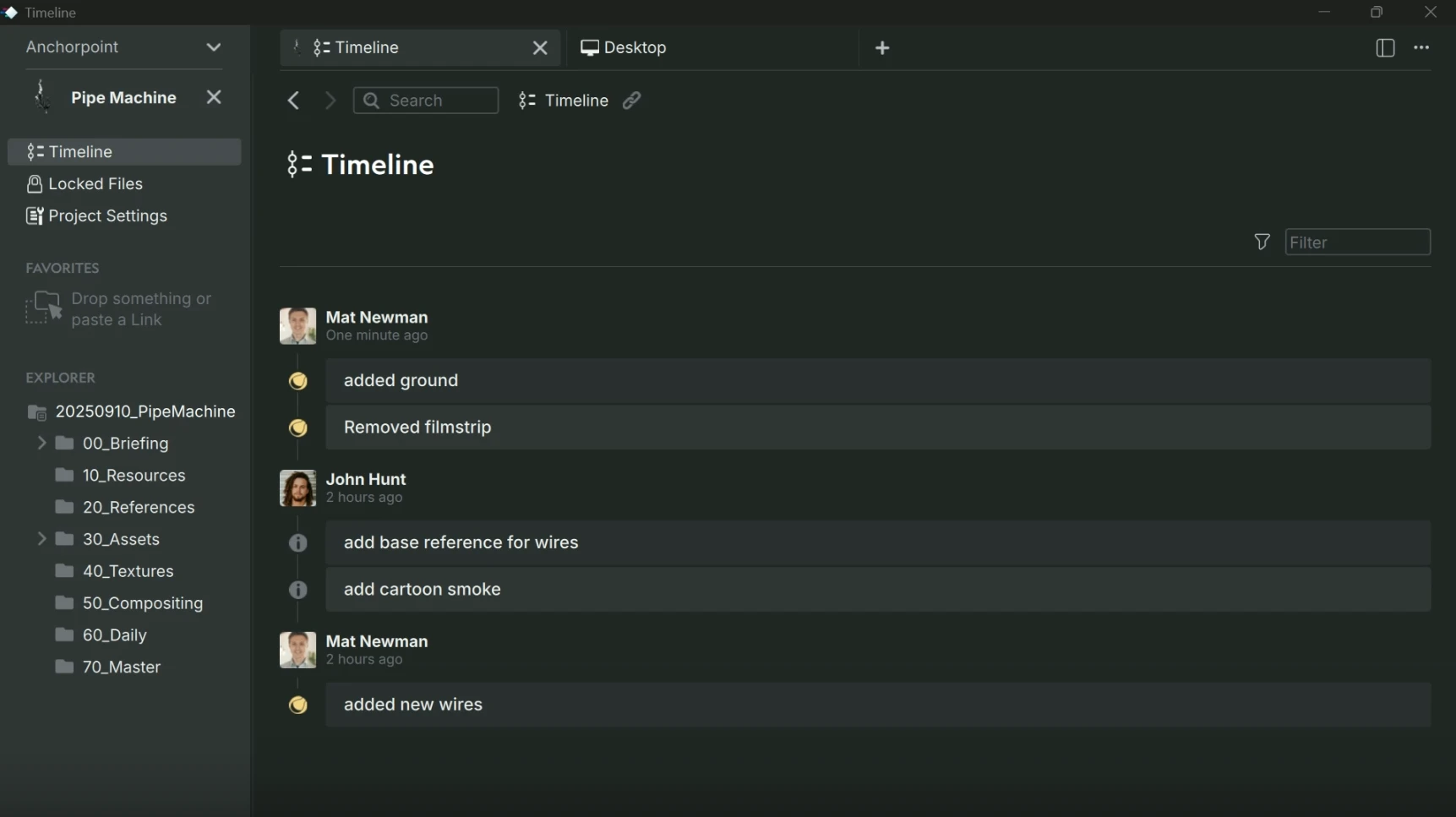Click Mat Newman's avatar, 2 hours ago

tap(297, 651)
